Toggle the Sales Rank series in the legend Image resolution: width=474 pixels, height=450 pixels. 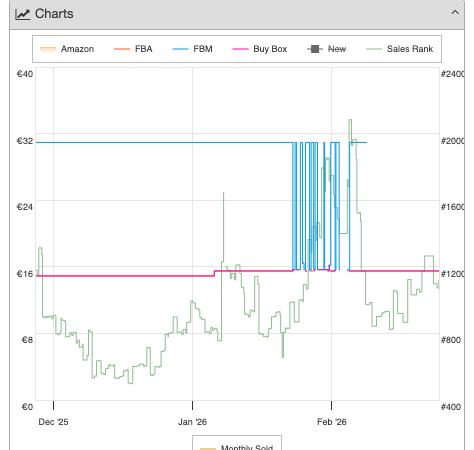click(400, 49)
